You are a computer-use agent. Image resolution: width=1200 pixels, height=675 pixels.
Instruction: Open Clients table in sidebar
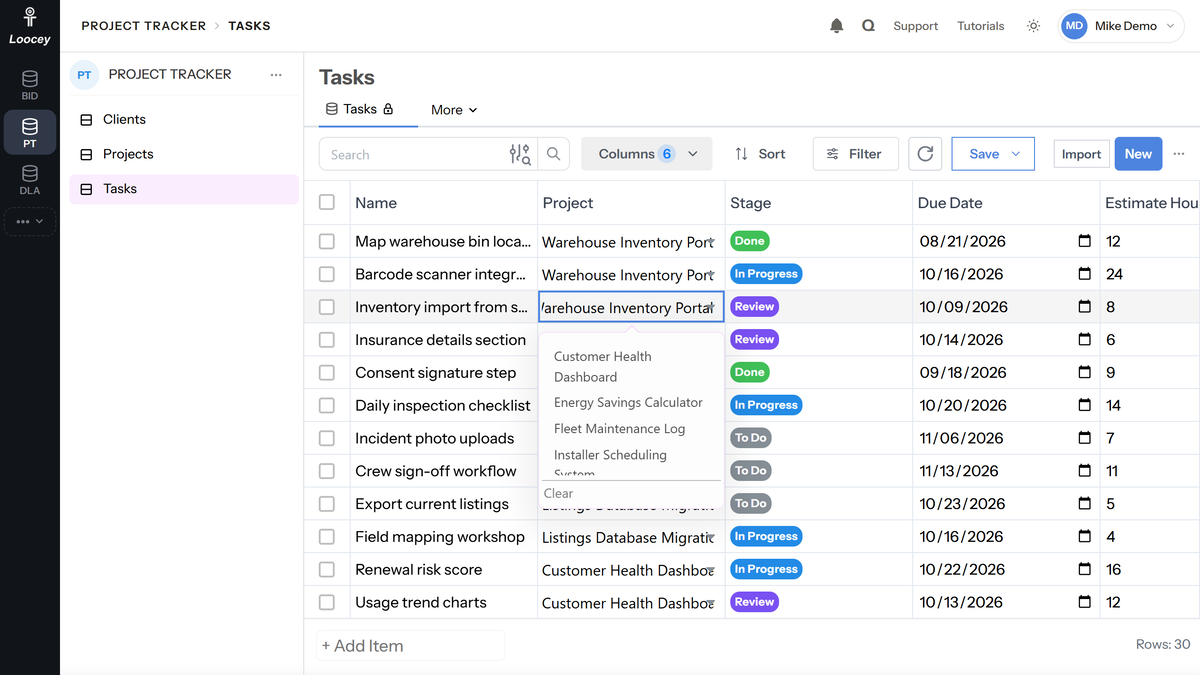pos(184,119)
